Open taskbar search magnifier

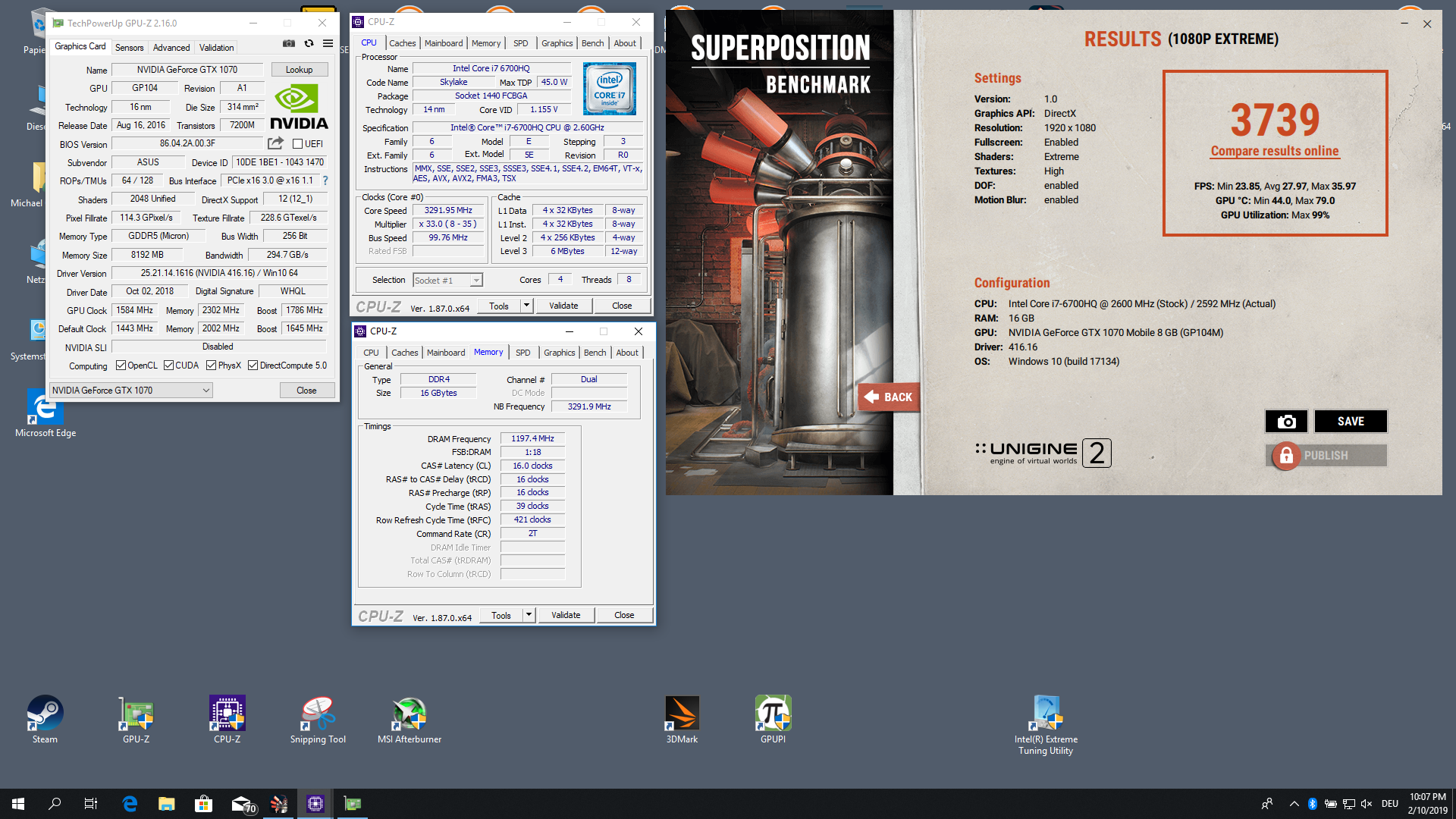[x=55, y=804]
